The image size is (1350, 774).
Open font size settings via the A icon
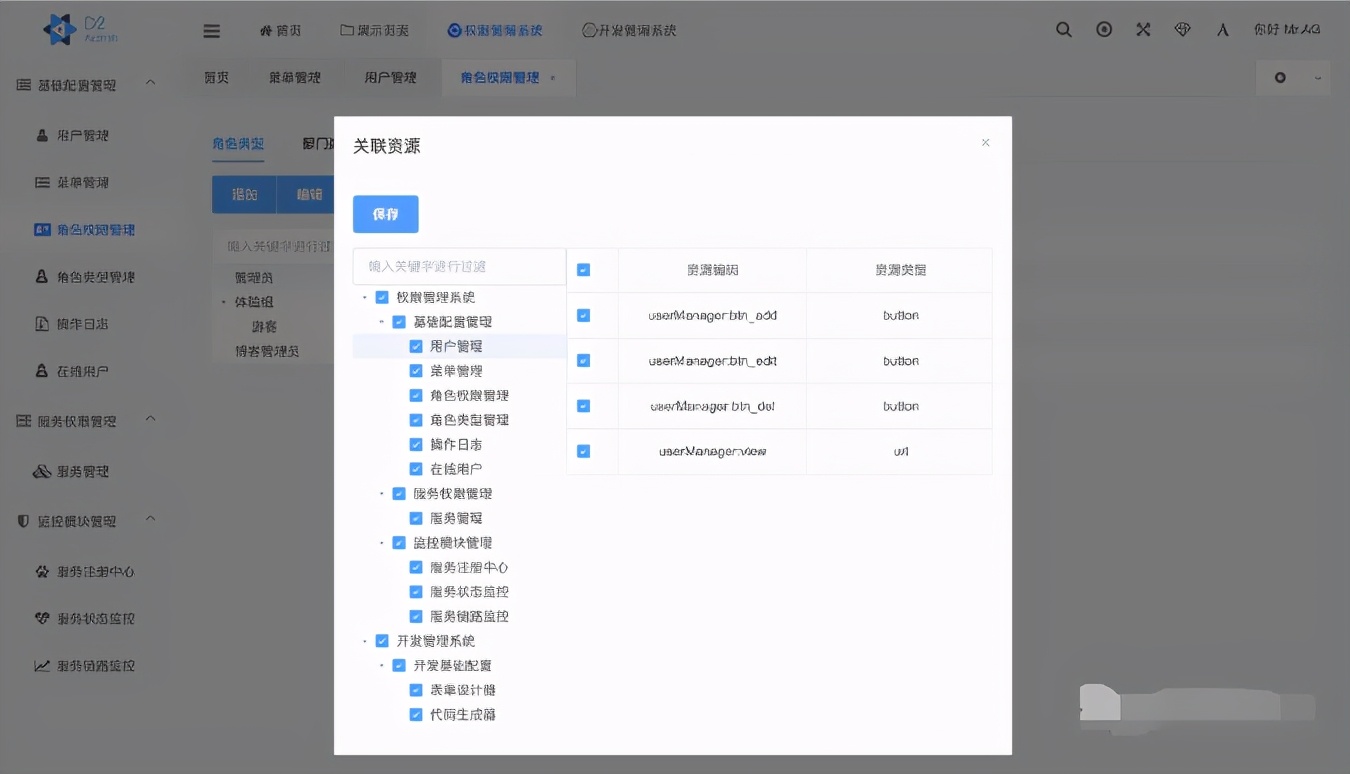click(1222, 30)
